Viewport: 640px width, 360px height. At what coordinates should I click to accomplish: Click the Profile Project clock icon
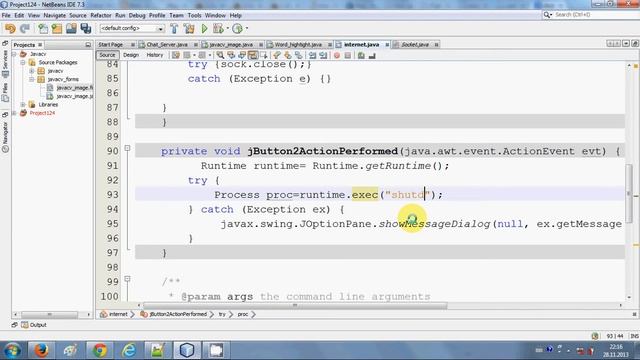pos(237,29)
